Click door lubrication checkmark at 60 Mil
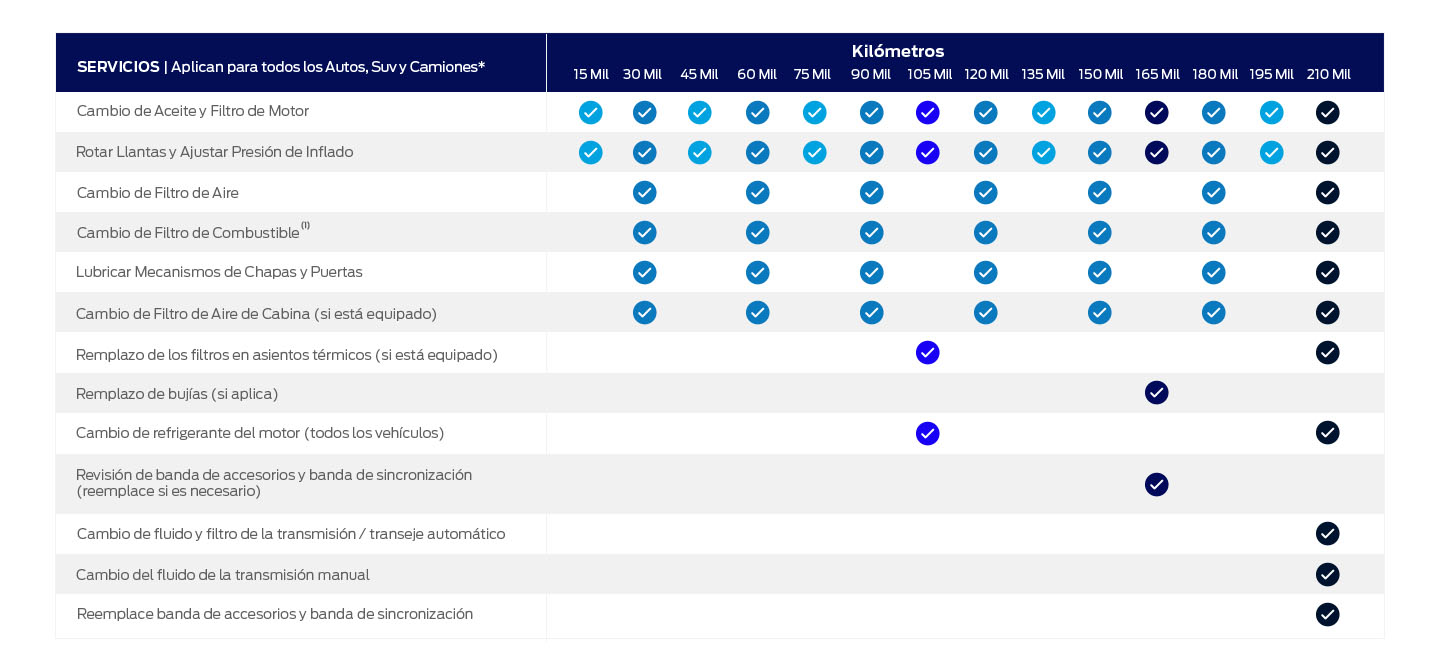1440x670 pixels. coord(757,272)
